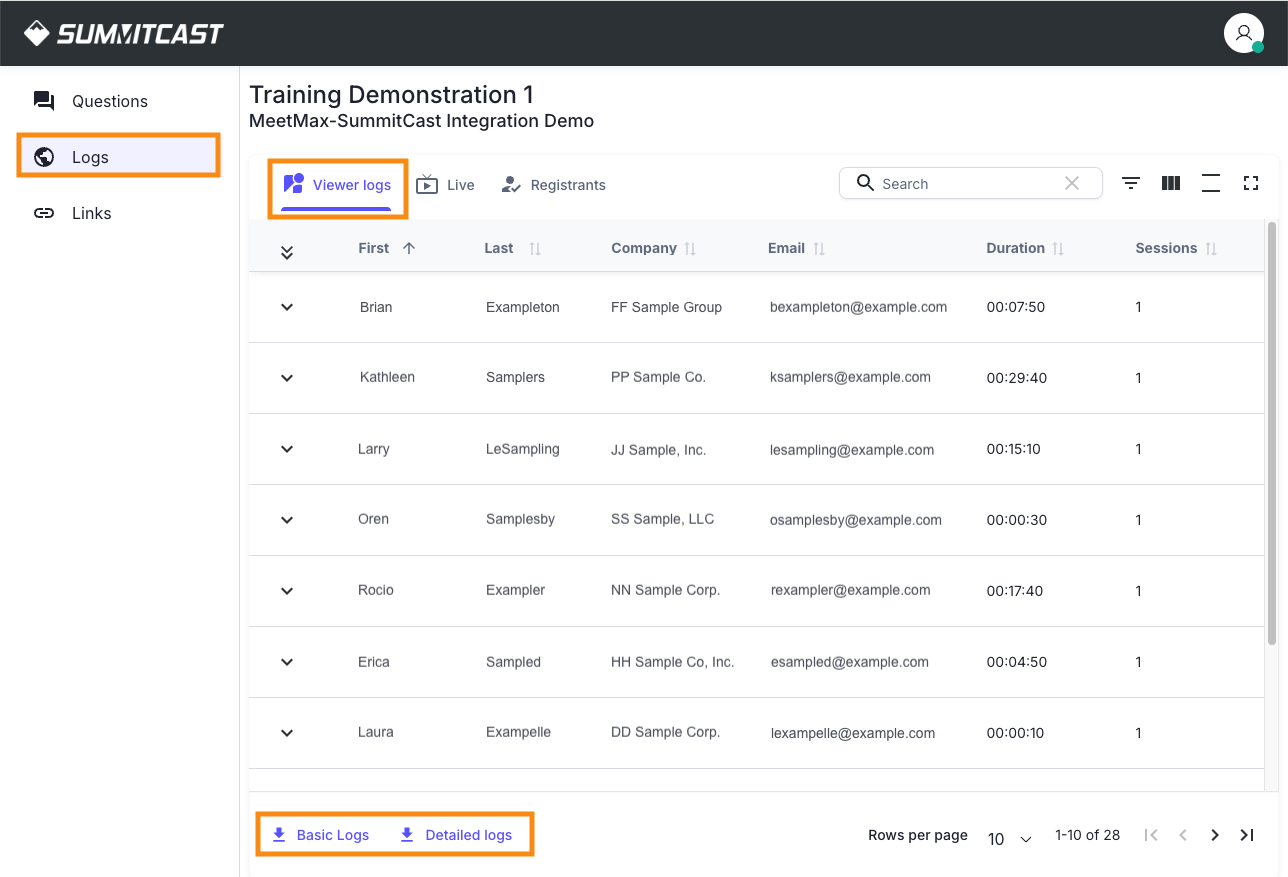Click the filter icon in table toolbar

pos(1131,183)
